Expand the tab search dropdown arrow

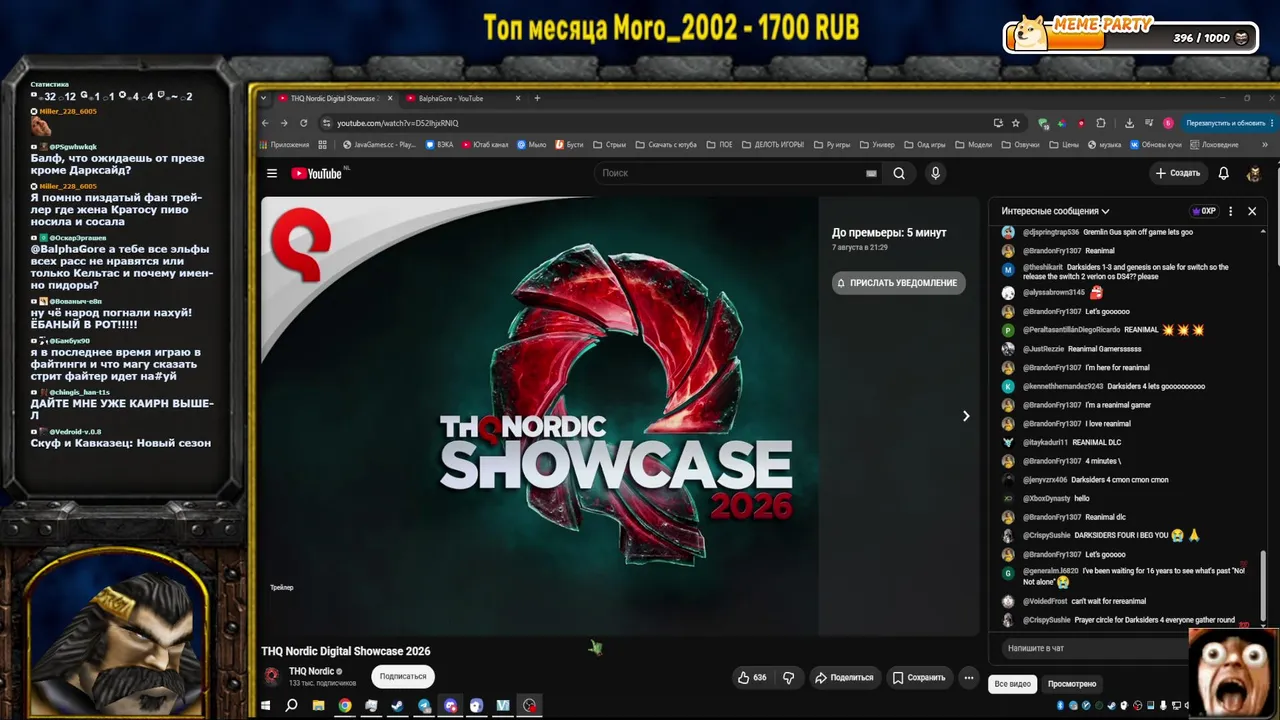(264, 98)
